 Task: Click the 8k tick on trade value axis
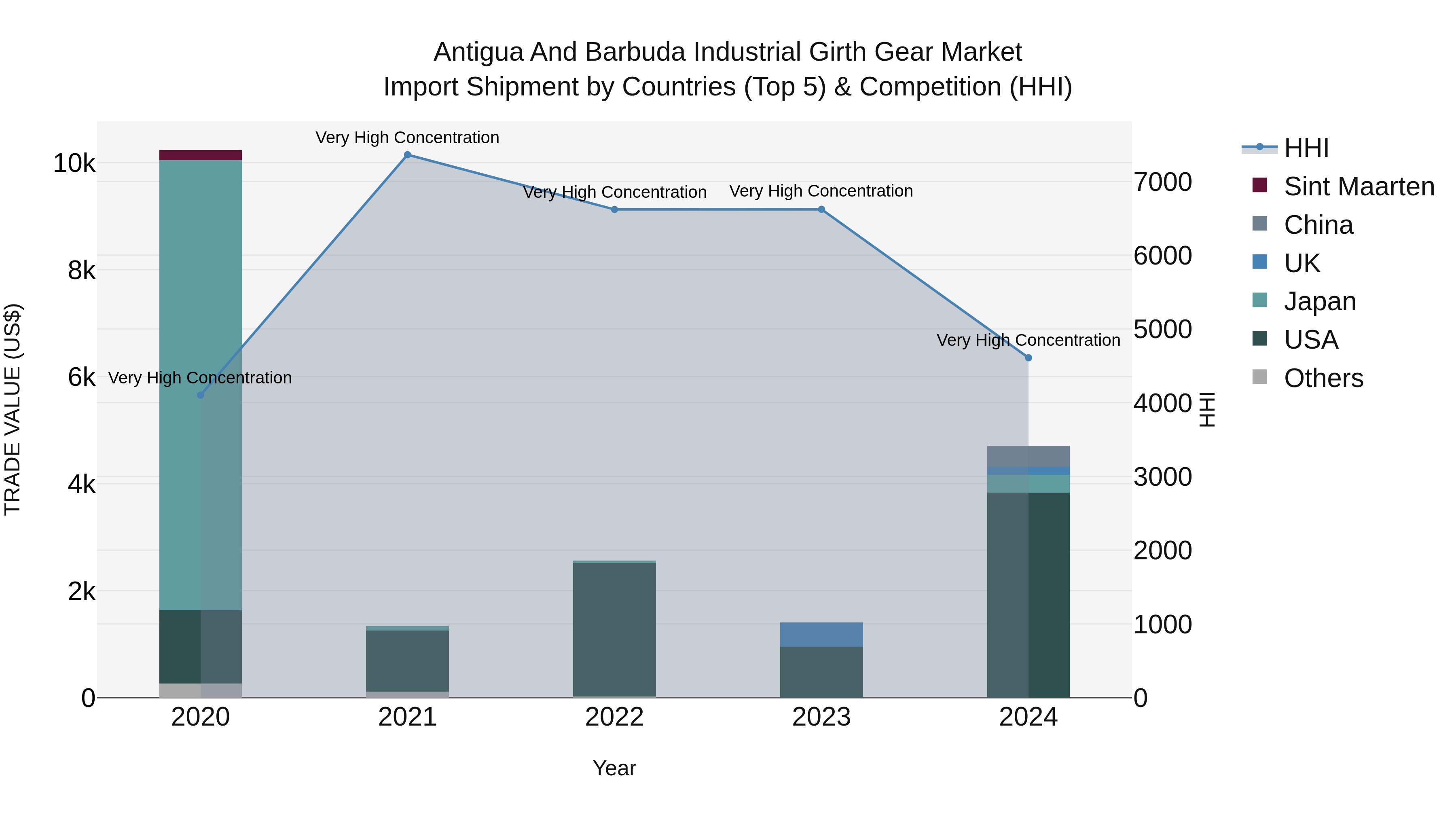point(81,271)
